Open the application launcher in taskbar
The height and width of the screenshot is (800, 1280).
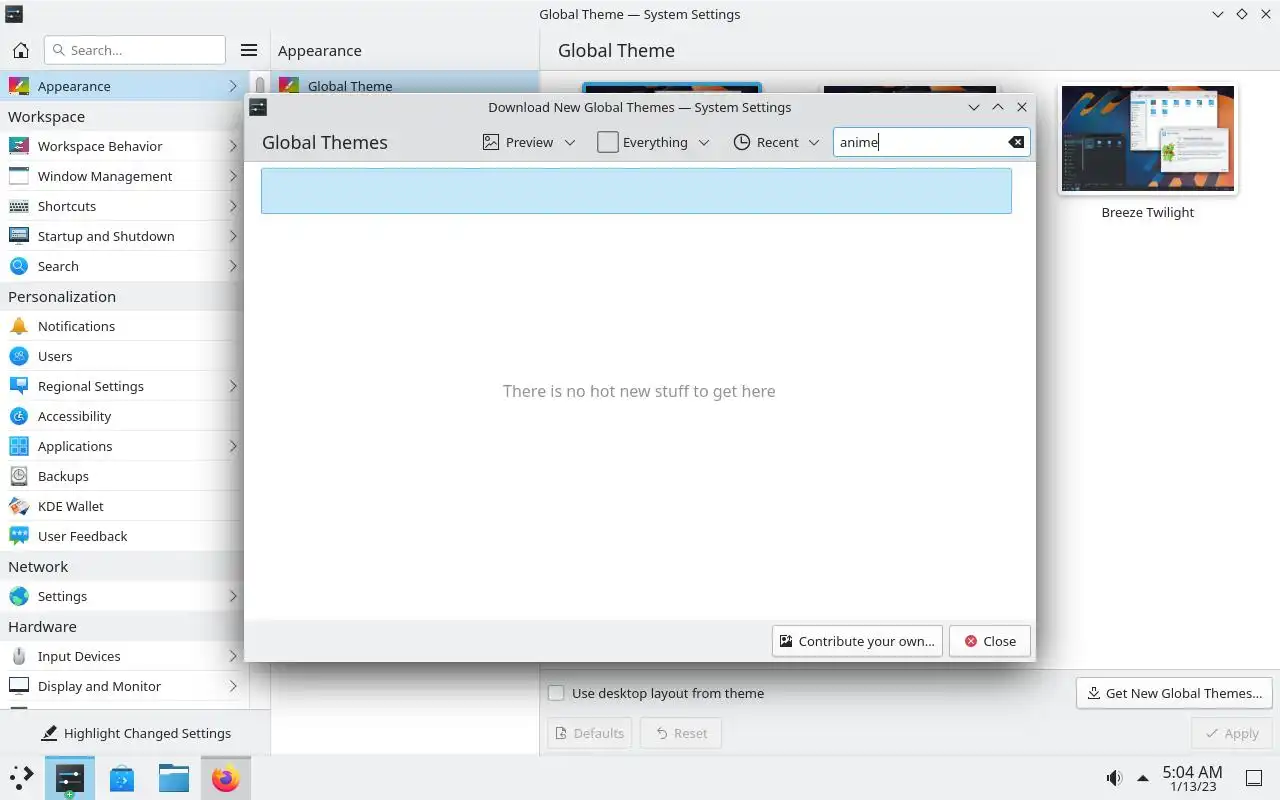coord(21,777)
